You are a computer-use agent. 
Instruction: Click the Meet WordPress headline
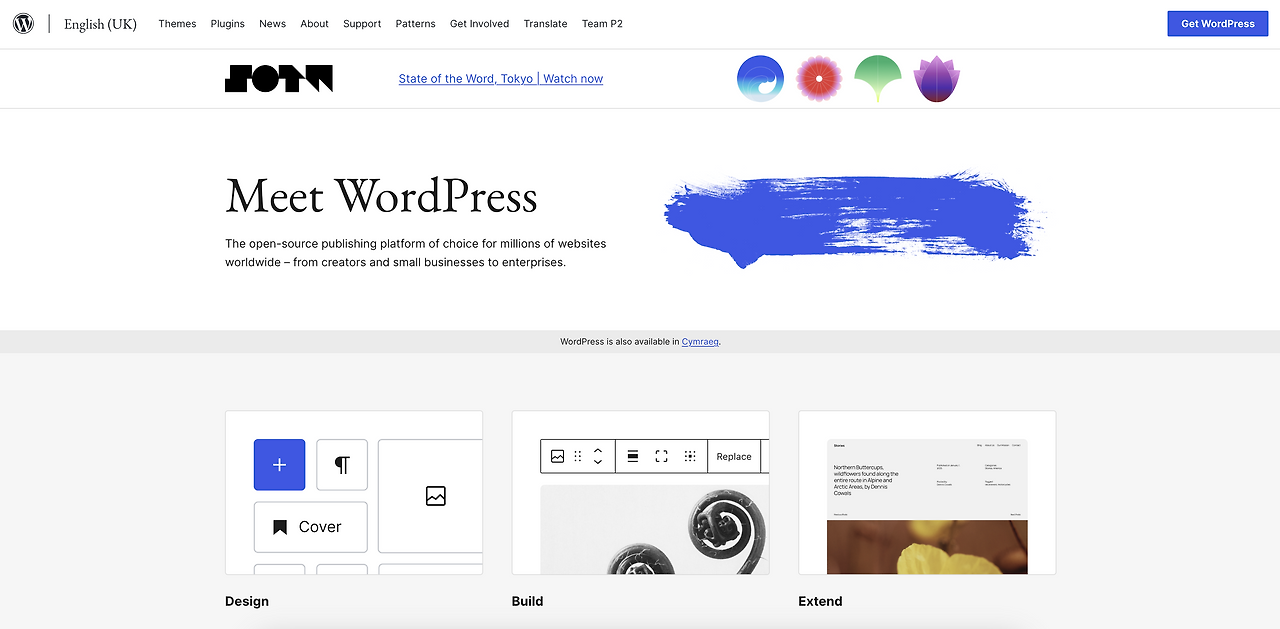[381, 196]
